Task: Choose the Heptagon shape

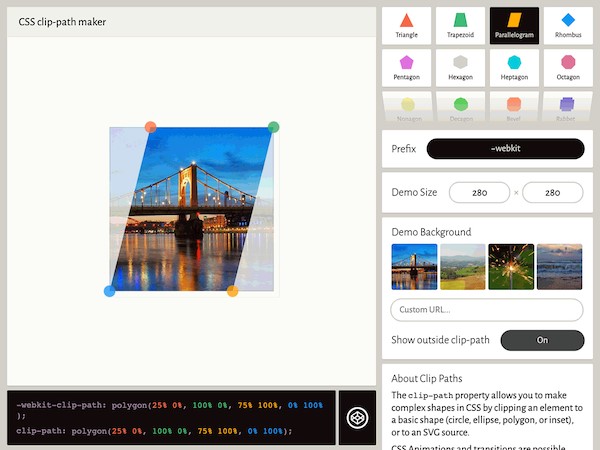Action: (514, 67)
